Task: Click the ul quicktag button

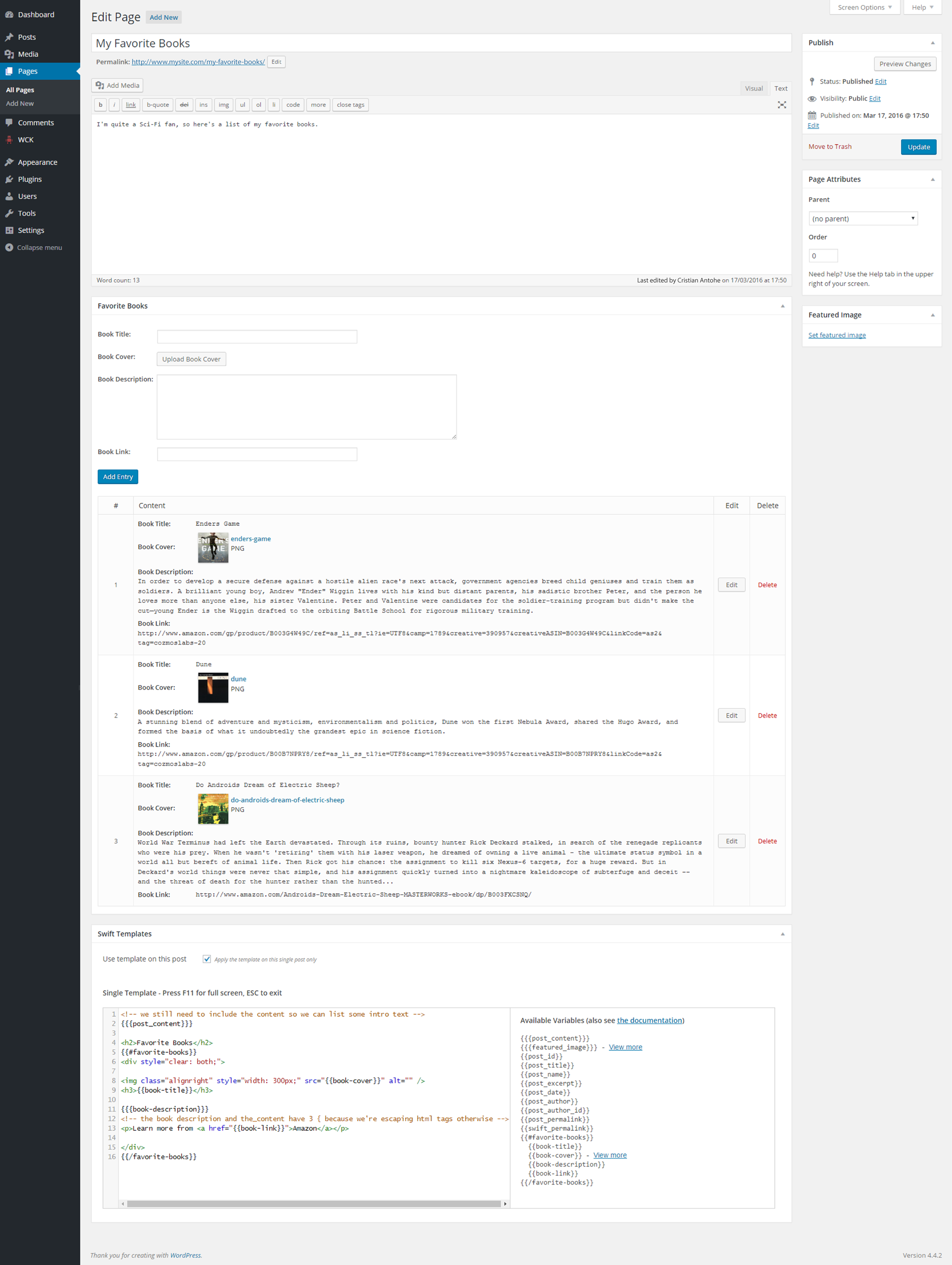Action: (243, 105)
